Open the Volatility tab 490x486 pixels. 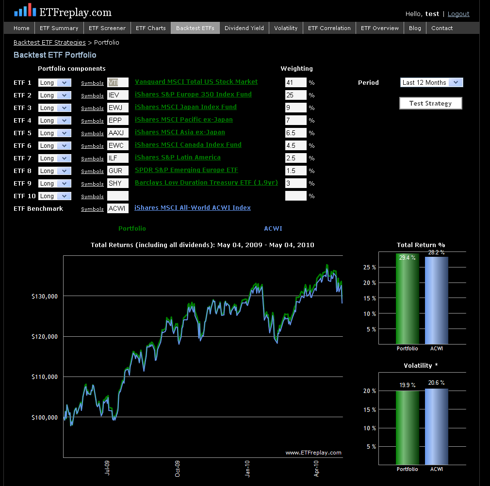point(286,28)
